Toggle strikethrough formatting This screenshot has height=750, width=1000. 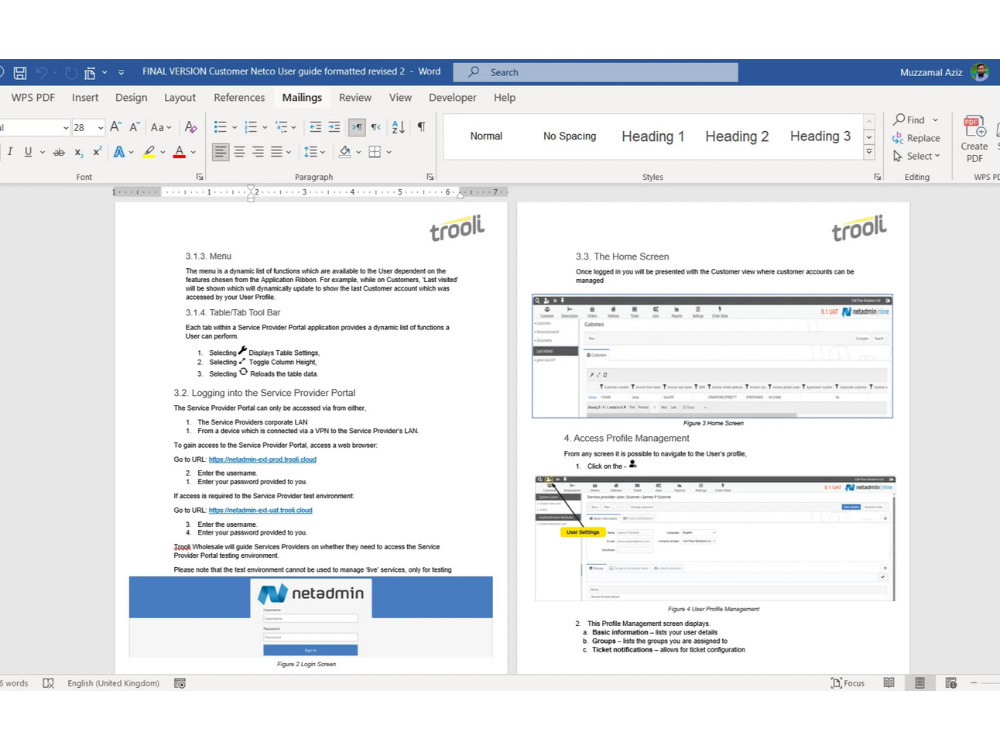59,152
